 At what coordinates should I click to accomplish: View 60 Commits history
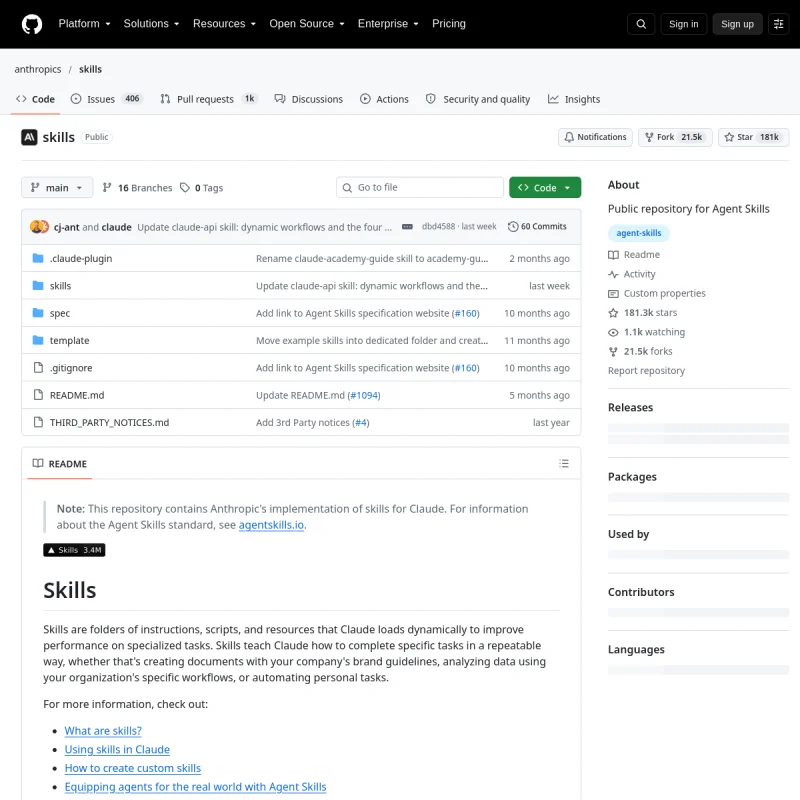pyautogui.click(x=537, y=227)
